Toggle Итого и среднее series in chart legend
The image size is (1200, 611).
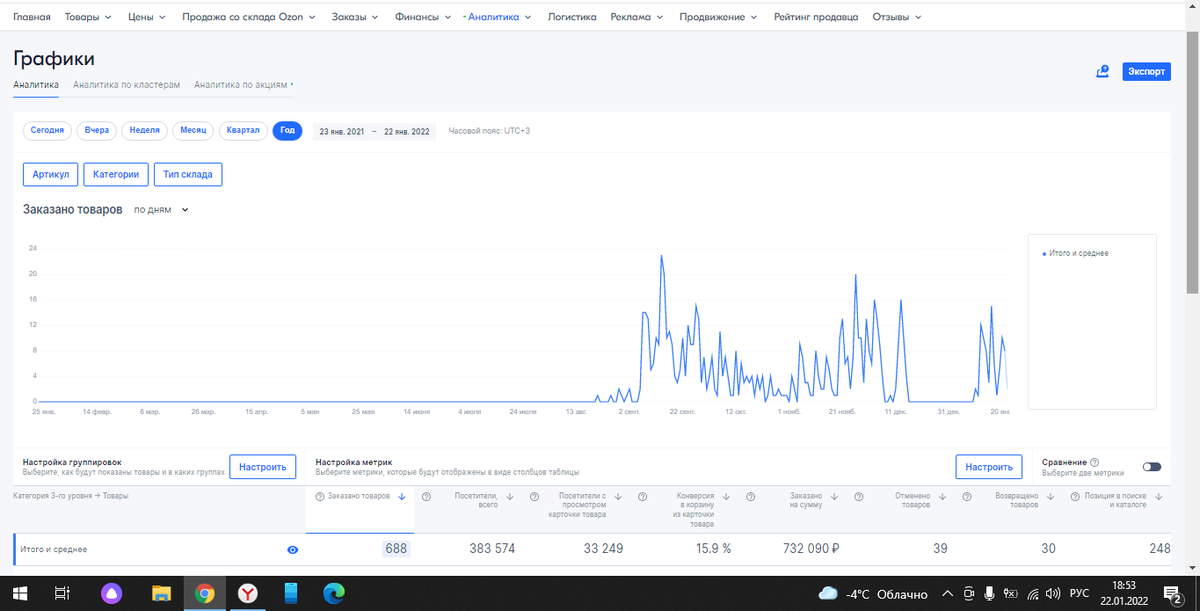(x=1075, y=253)
